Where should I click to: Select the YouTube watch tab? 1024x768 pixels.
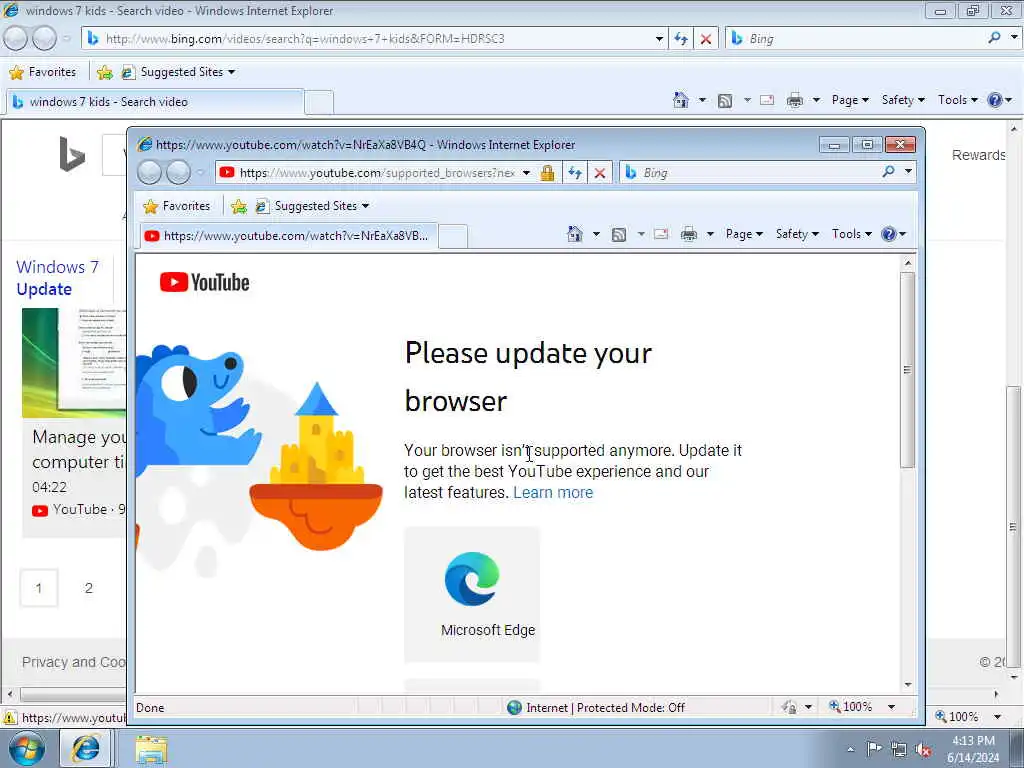point(289,236)
